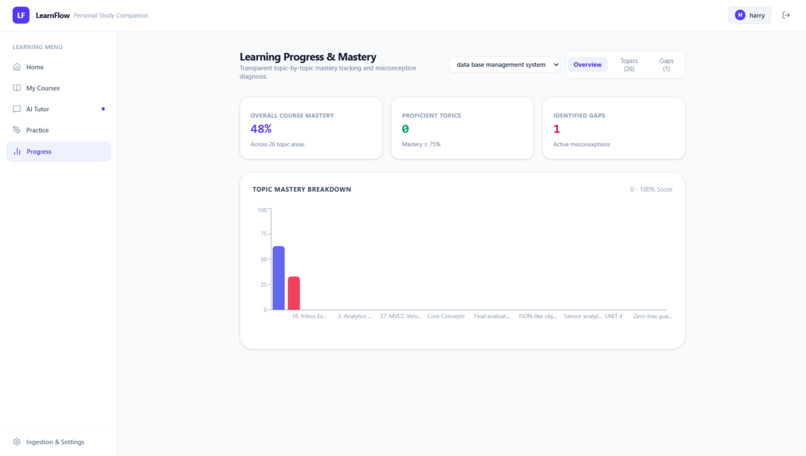
Task: Click the '18. Vitess Ex...' axis label
Action: [309, 316]
